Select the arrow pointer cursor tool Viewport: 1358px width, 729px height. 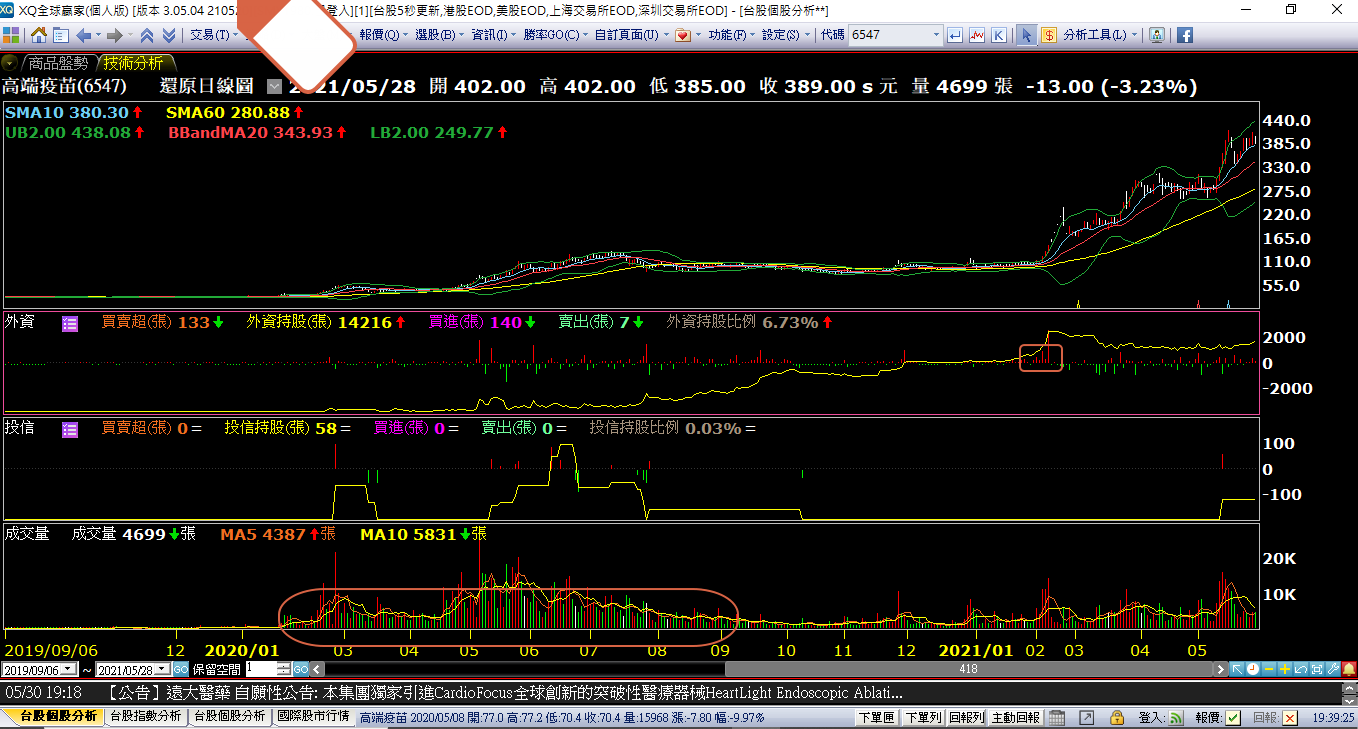[x=1026, y=35]
